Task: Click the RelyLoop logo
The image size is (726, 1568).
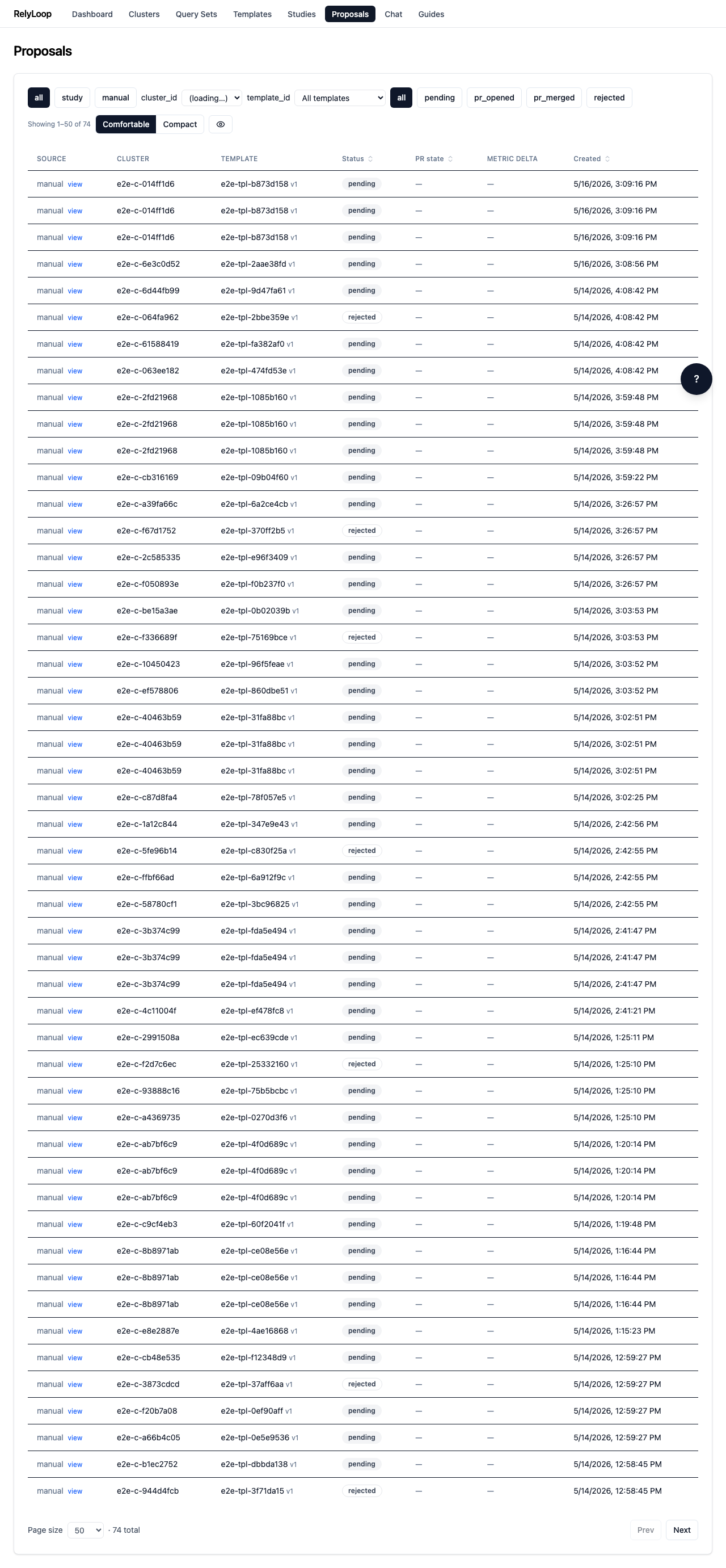Action: point(33,14)
